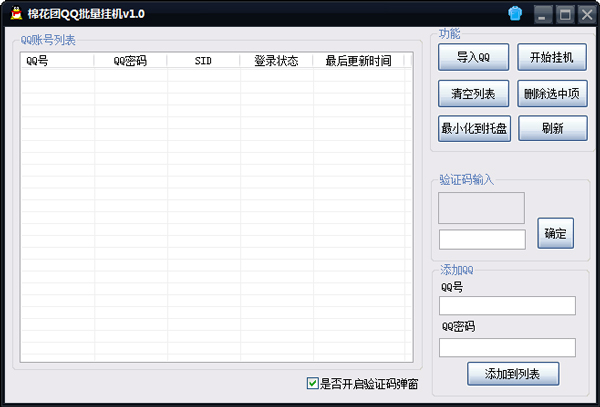
Task: Toggle the 是否开启验证码弹窗 checkbox
Action: click(313, 383)
